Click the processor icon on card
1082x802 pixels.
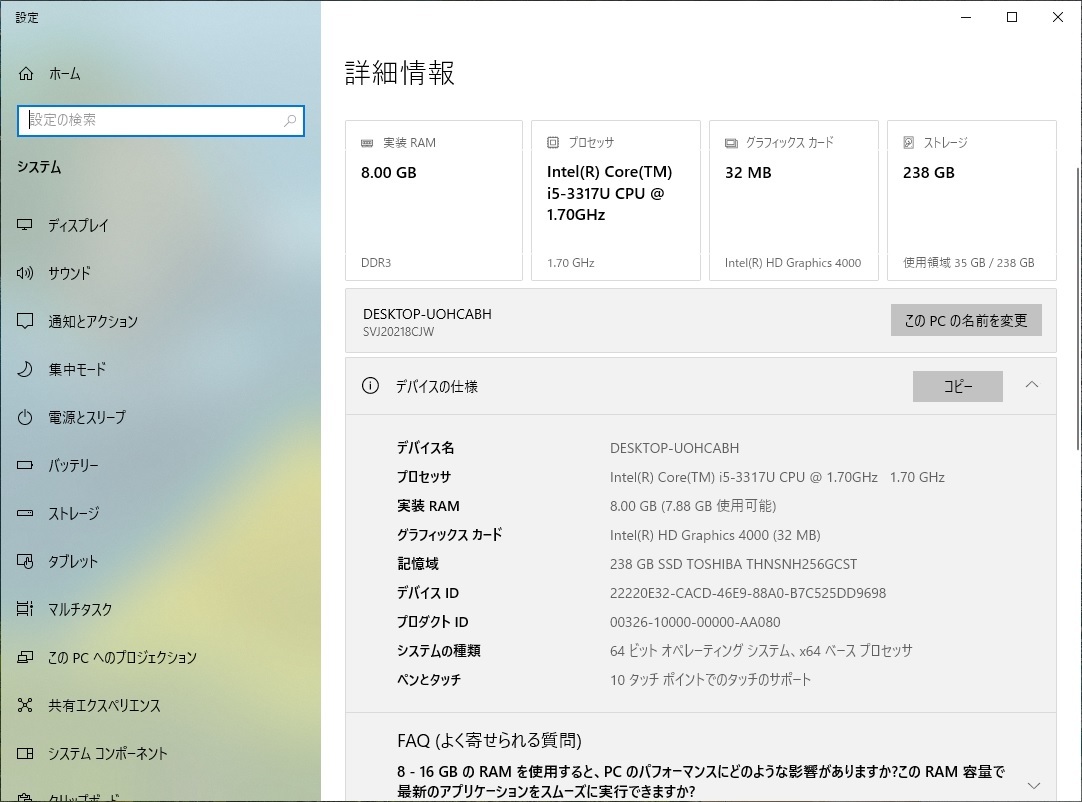(x=553, y=142)
